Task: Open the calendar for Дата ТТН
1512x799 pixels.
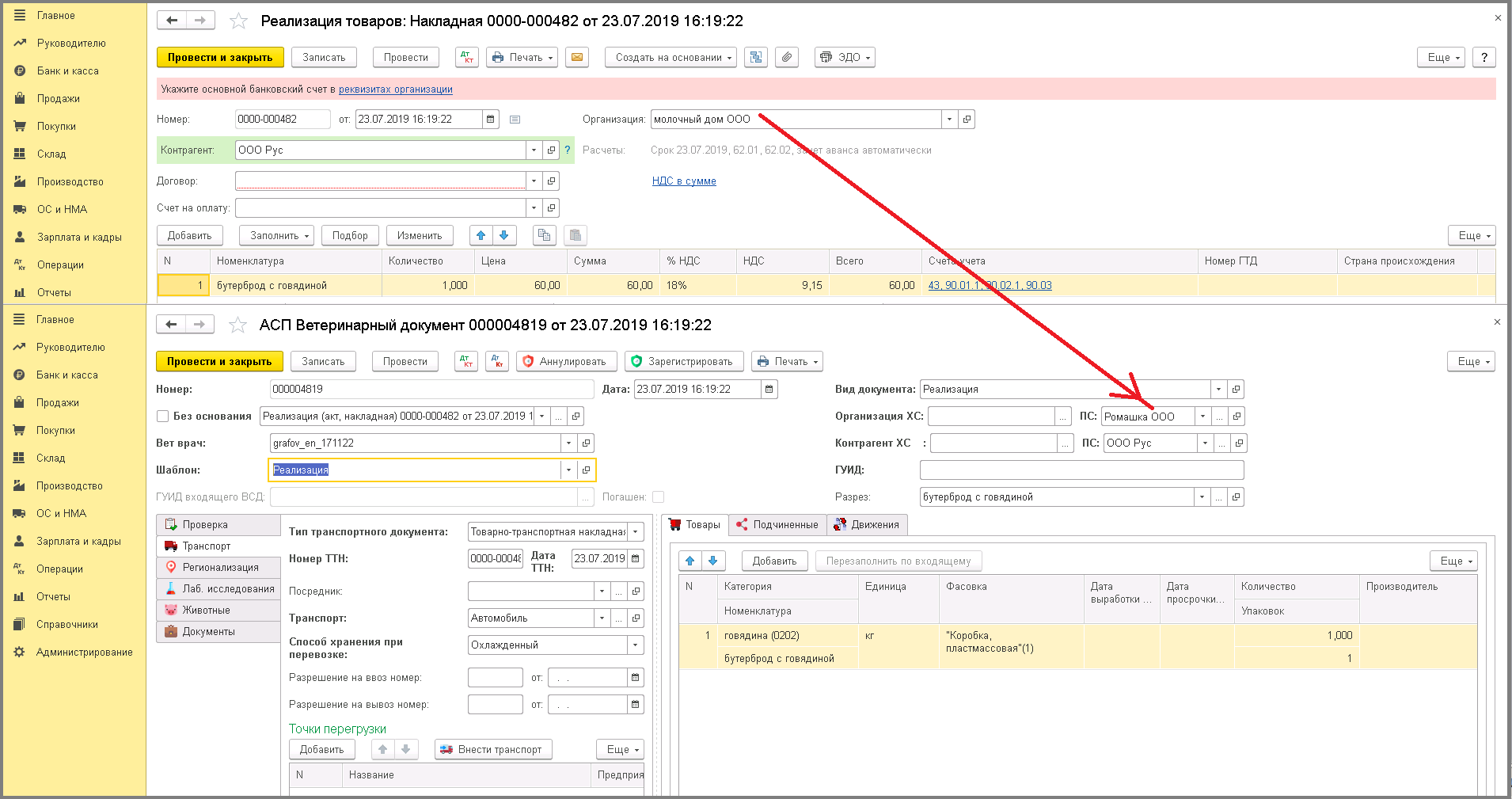Action: (x=636, y=558)
